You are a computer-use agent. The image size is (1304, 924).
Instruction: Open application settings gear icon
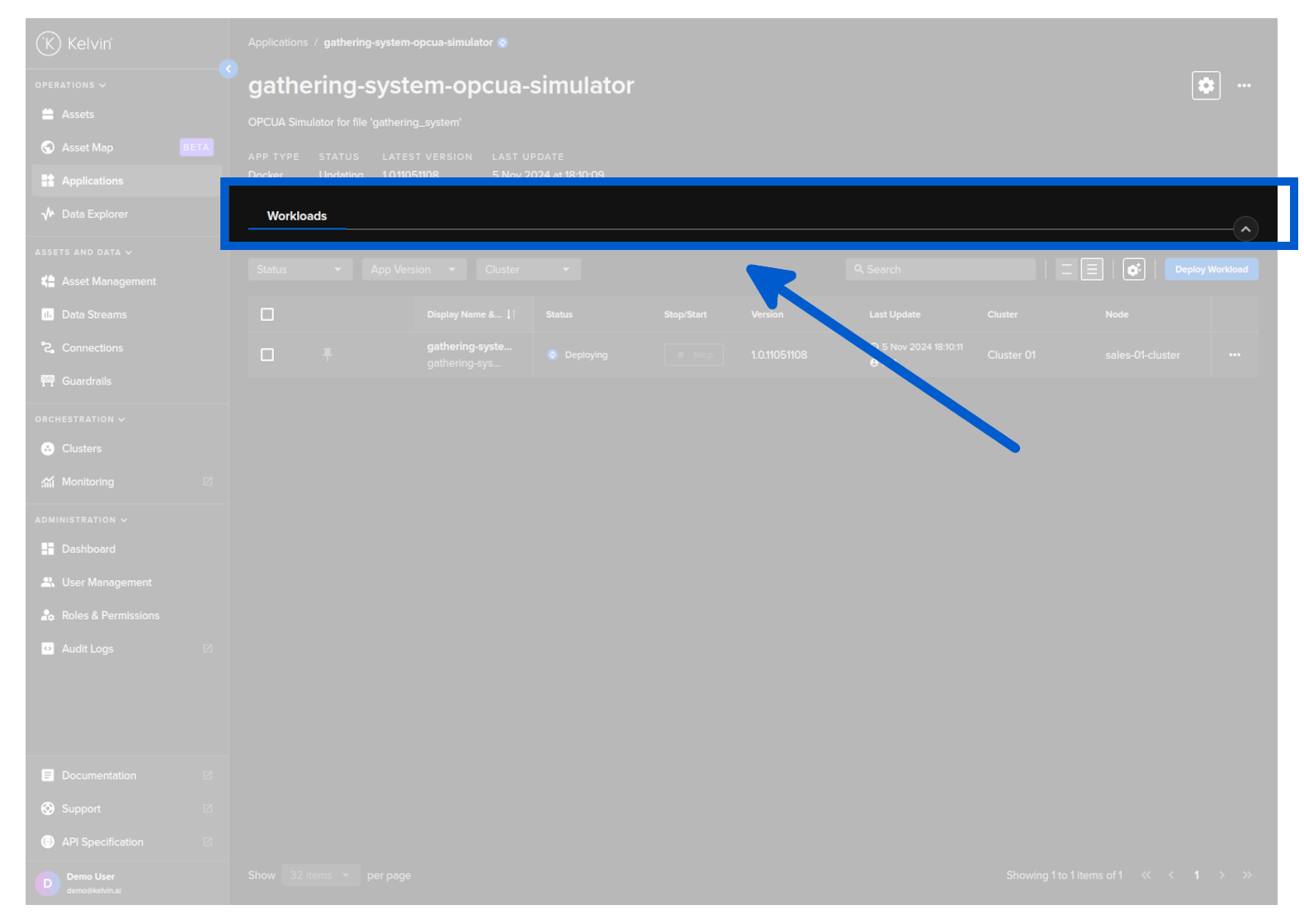(x=1206, y=86)
